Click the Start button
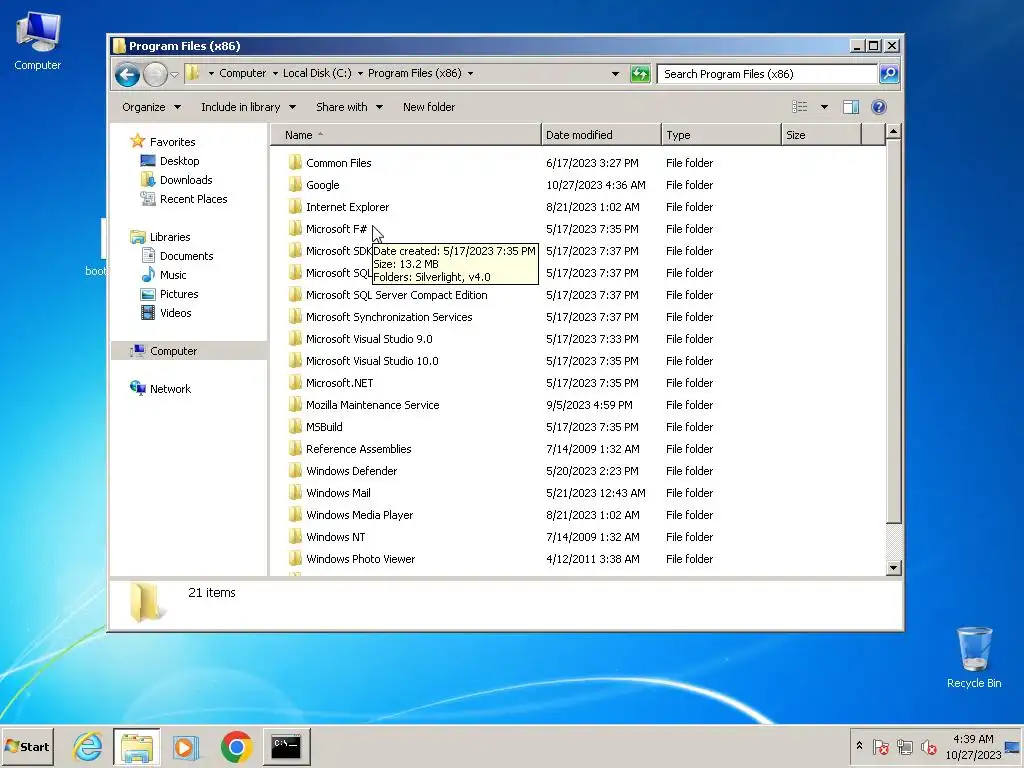The image size is (1024, 768). 27,746
